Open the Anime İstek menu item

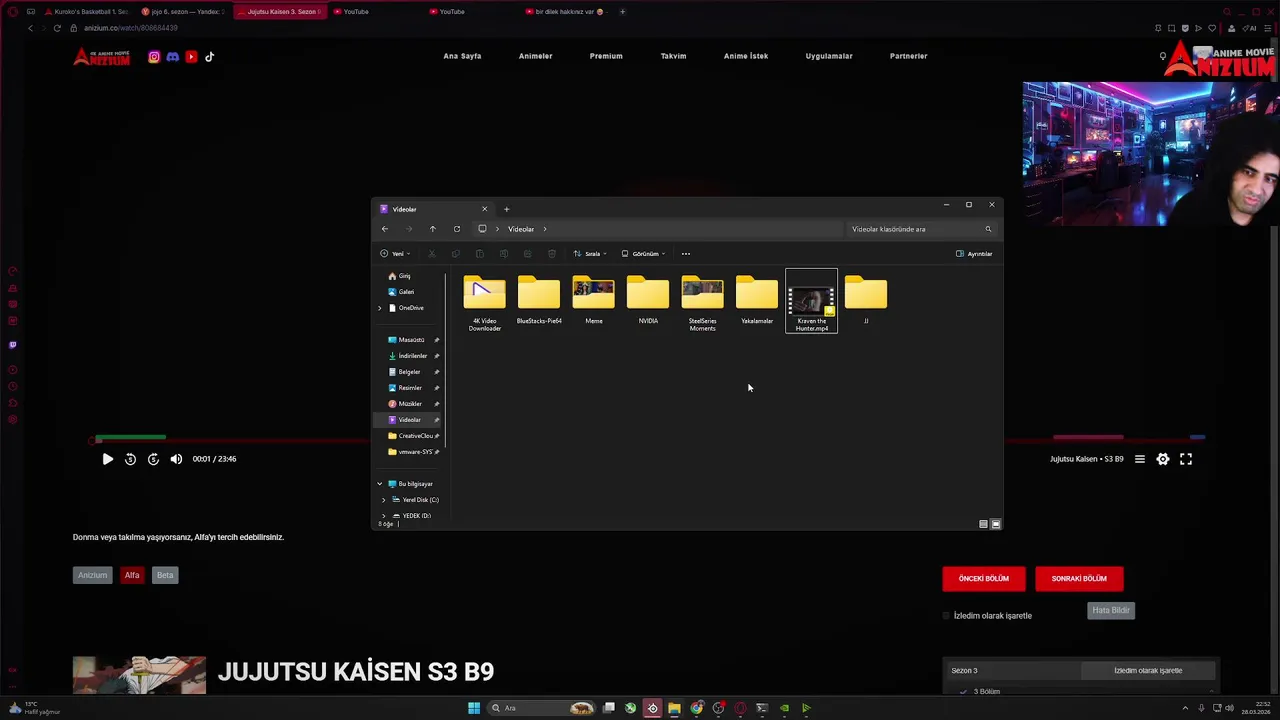click(746, 56)
